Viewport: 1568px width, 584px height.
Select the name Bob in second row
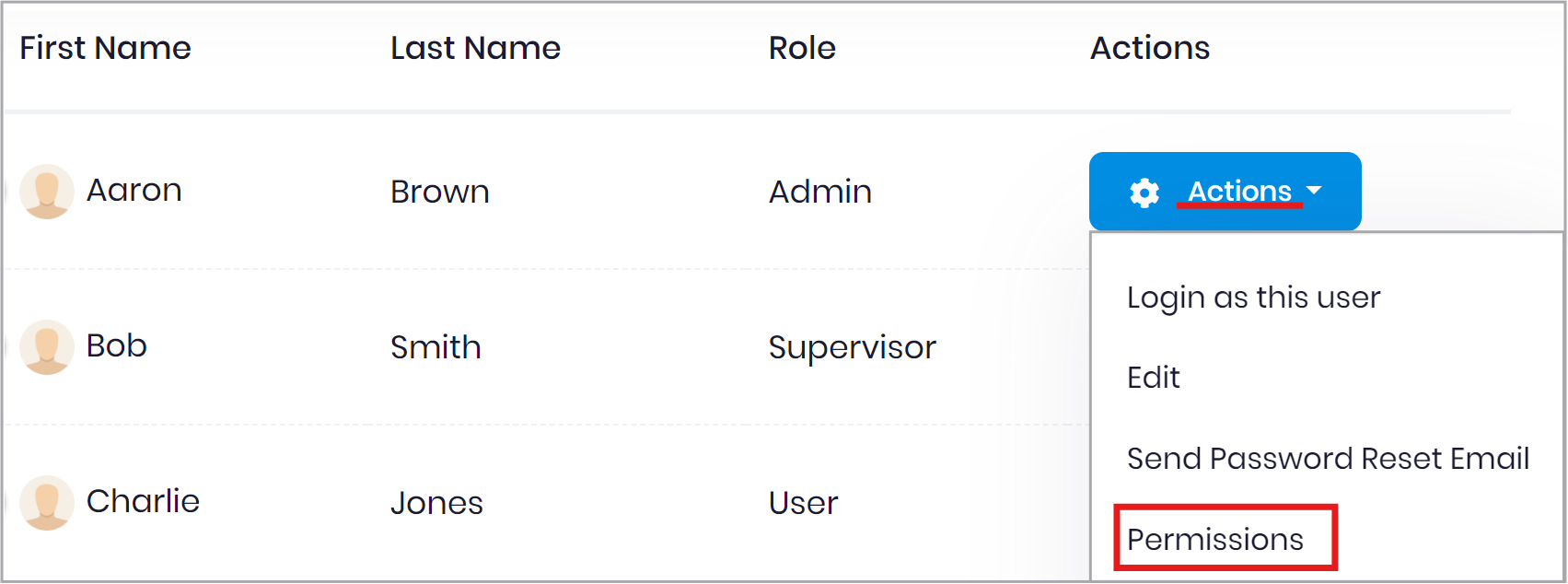pos(116,346)
